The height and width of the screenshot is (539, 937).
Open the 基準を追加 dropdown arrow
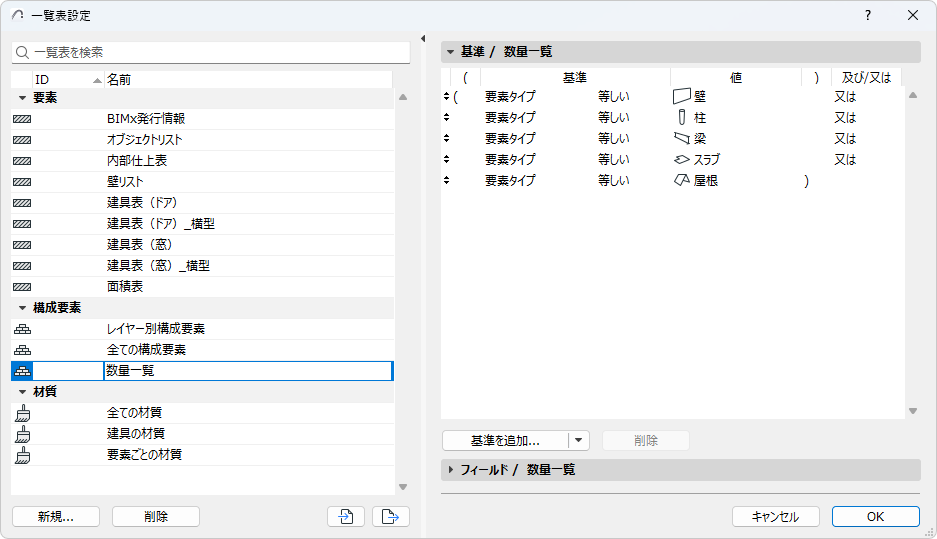coord(578,440)
